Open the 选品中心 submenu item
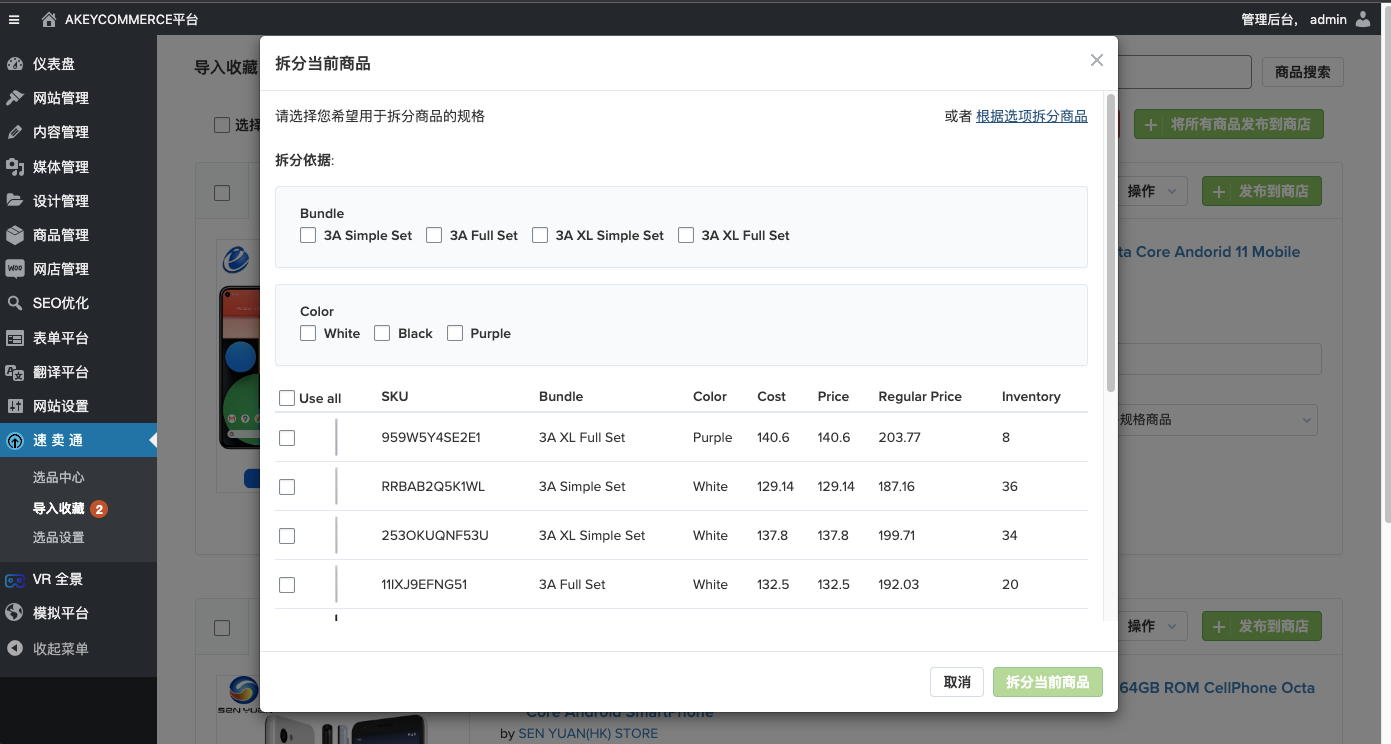 (x=58, y=478)
